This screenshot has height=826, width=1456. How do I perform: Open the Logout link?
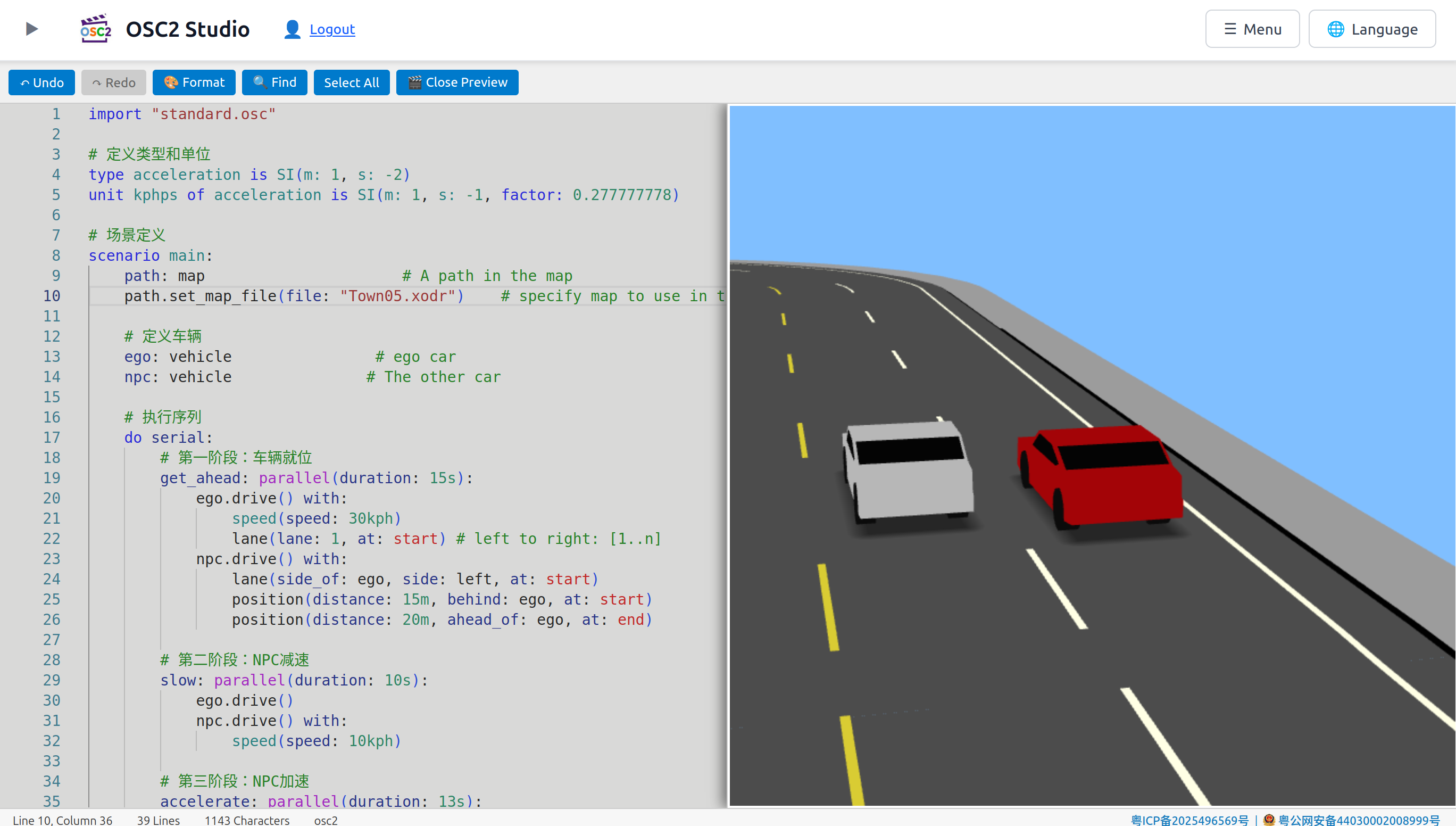coord(332,29)
